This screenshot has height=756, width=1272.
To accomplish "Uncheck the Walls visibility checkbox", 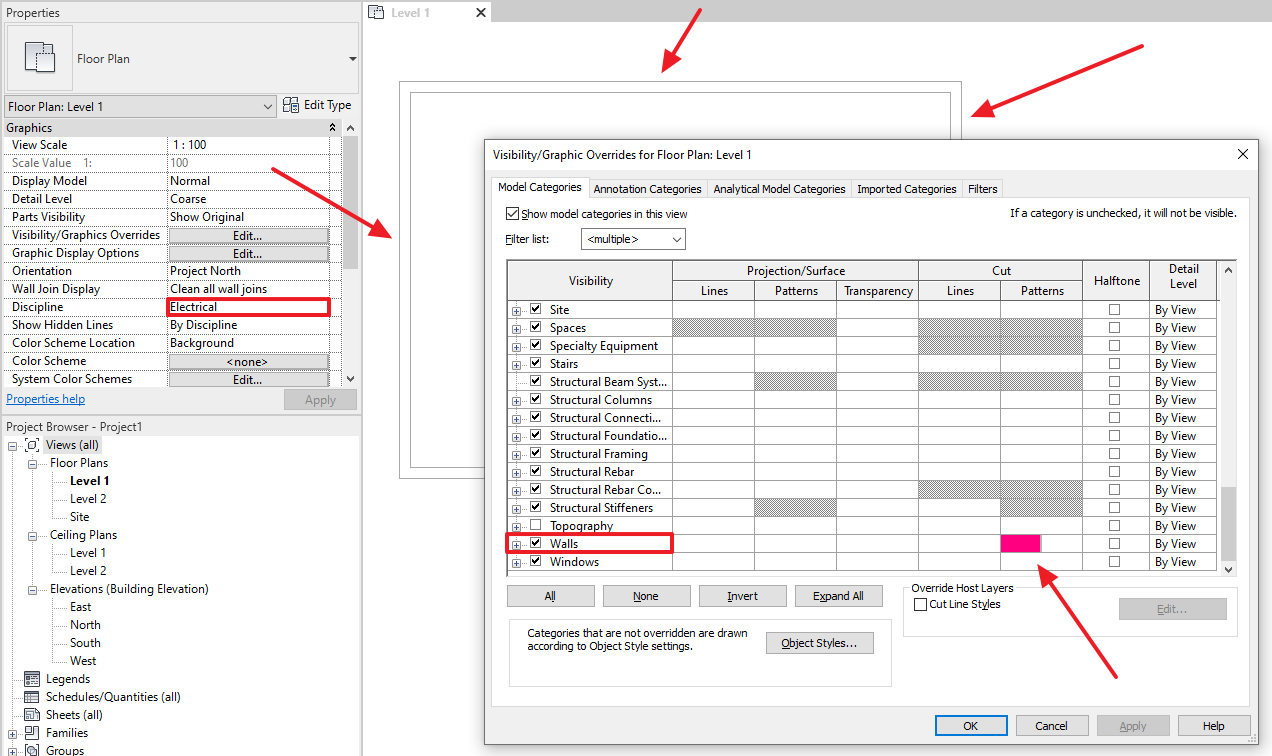I will (536, 544).
